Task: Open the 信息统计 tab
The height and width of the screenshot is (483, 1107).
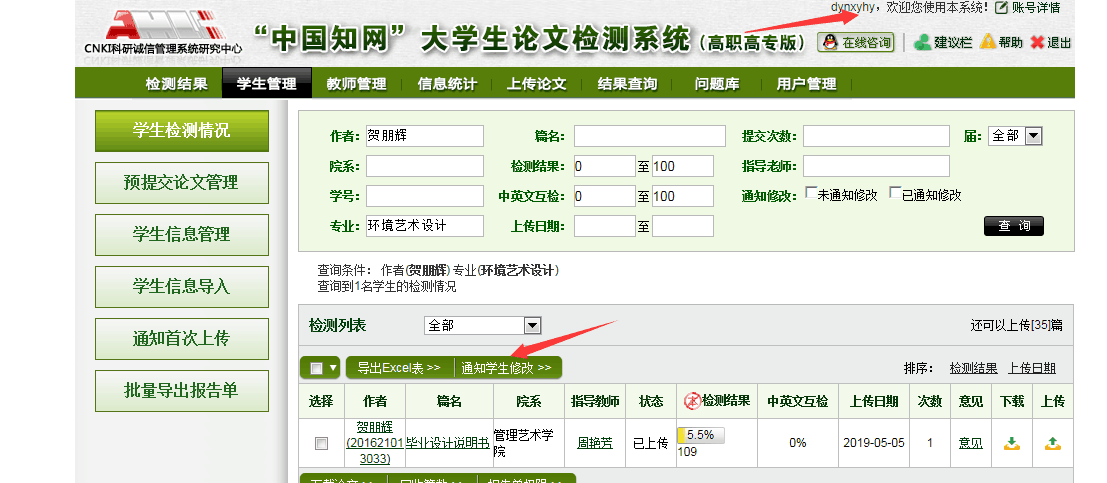Action: click(447, 84)
